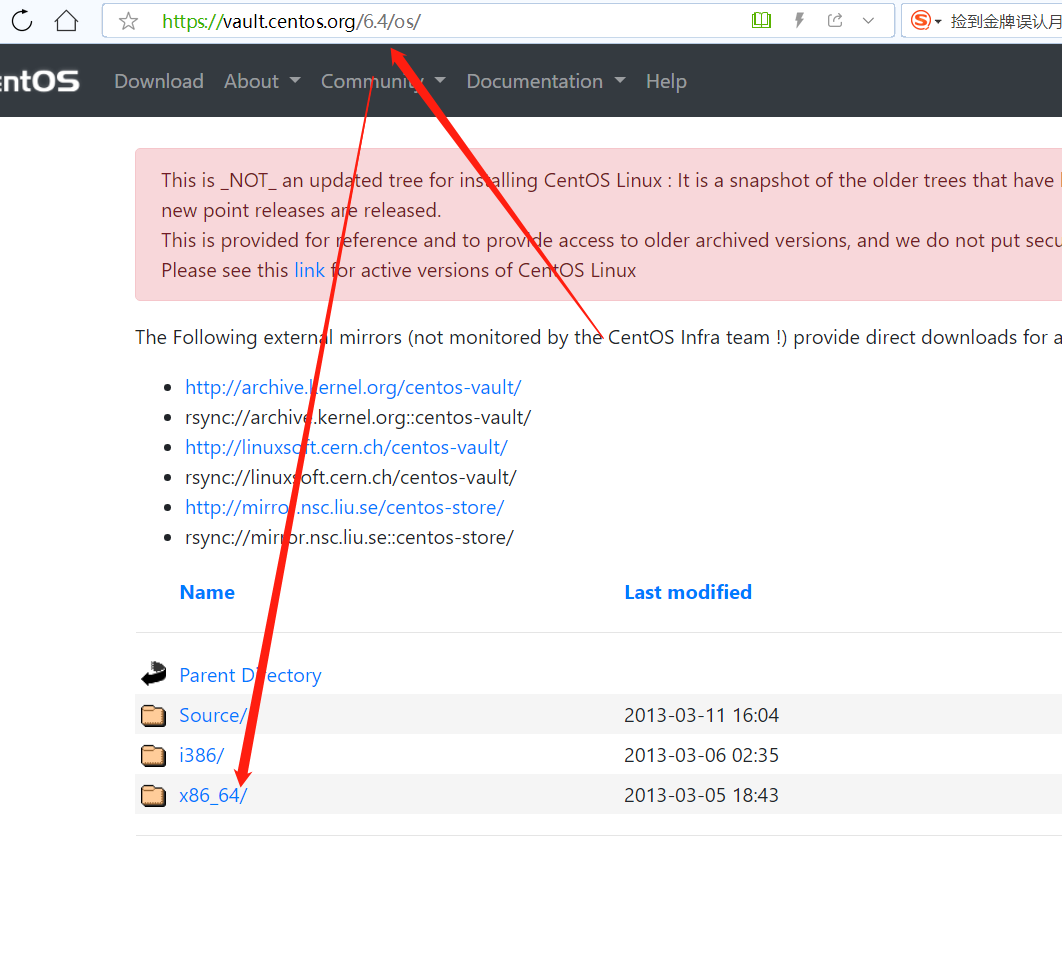1062x953 pixels.
Task: Click the Parent Directory back arrow icon
Action: (154, 674)
